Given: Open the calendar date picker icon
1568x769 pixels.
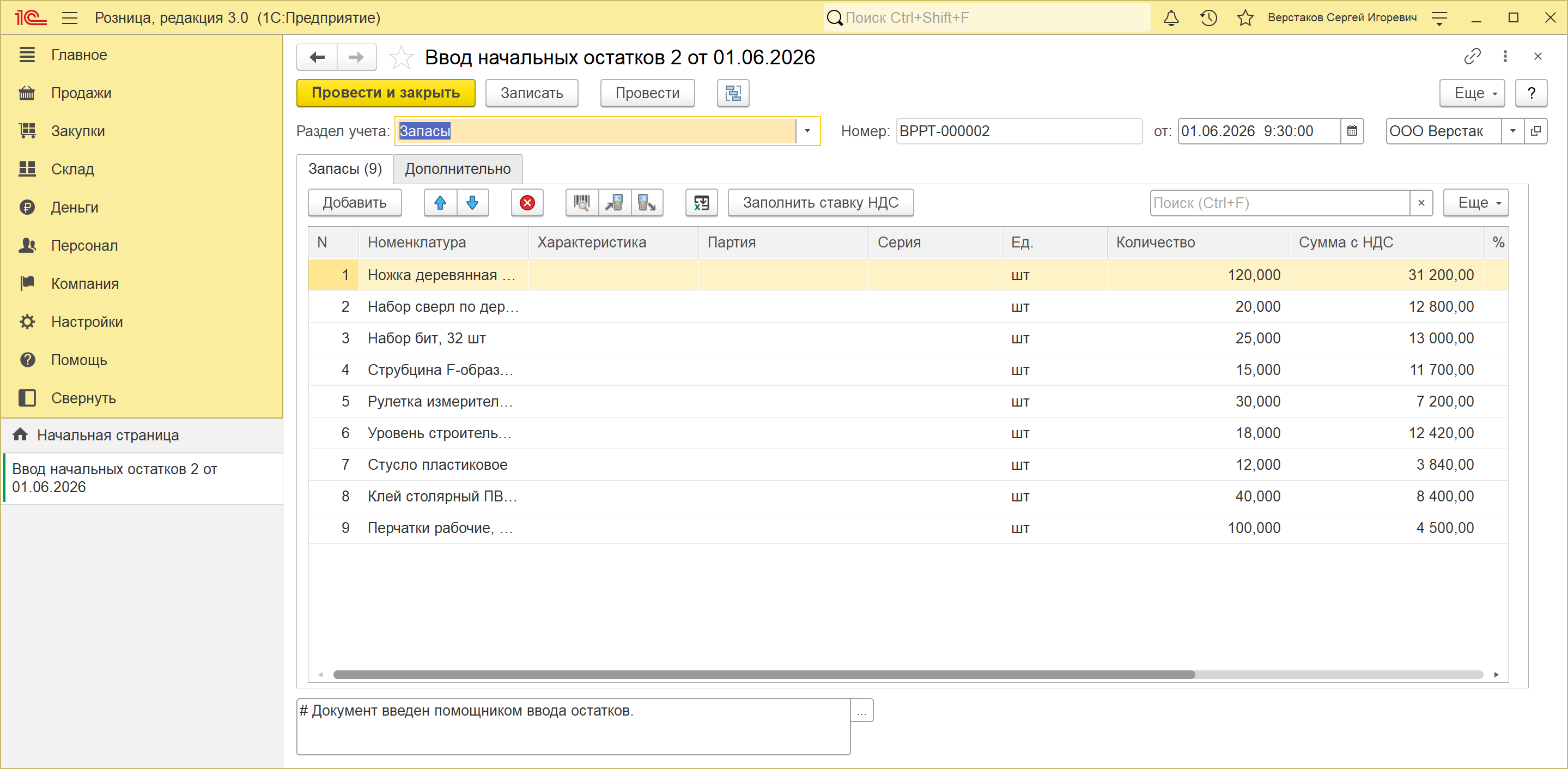Looking at the screenshot, I should point(1352,131).
